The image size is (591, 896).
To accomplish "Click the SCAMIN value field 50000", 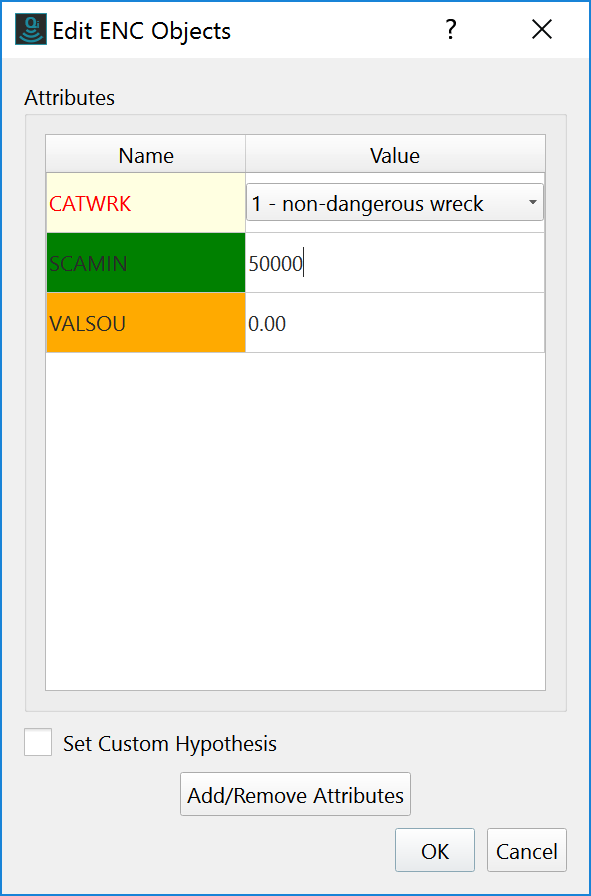I will click(x=395, y=263).
